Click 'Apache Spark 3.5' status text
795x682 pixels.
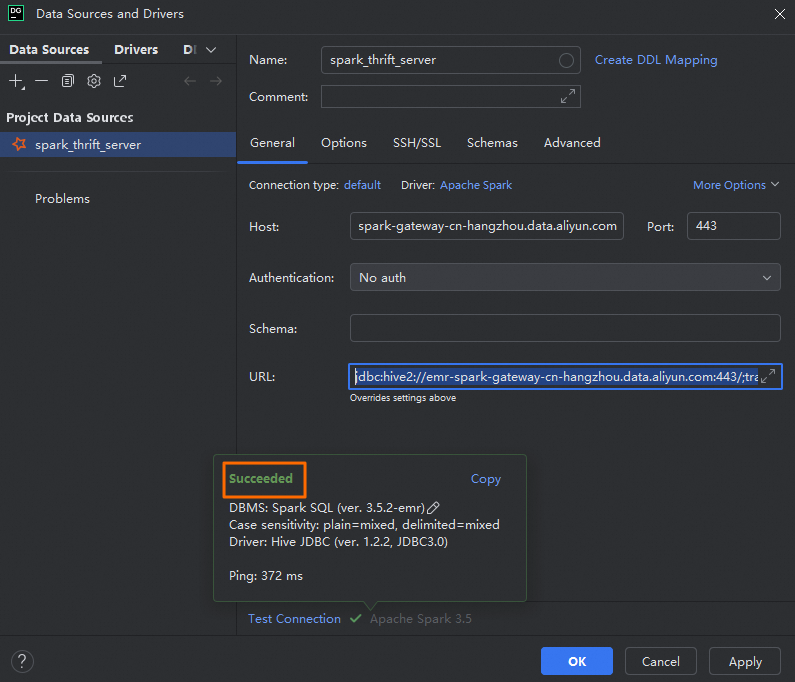click(x=421, y=619)
